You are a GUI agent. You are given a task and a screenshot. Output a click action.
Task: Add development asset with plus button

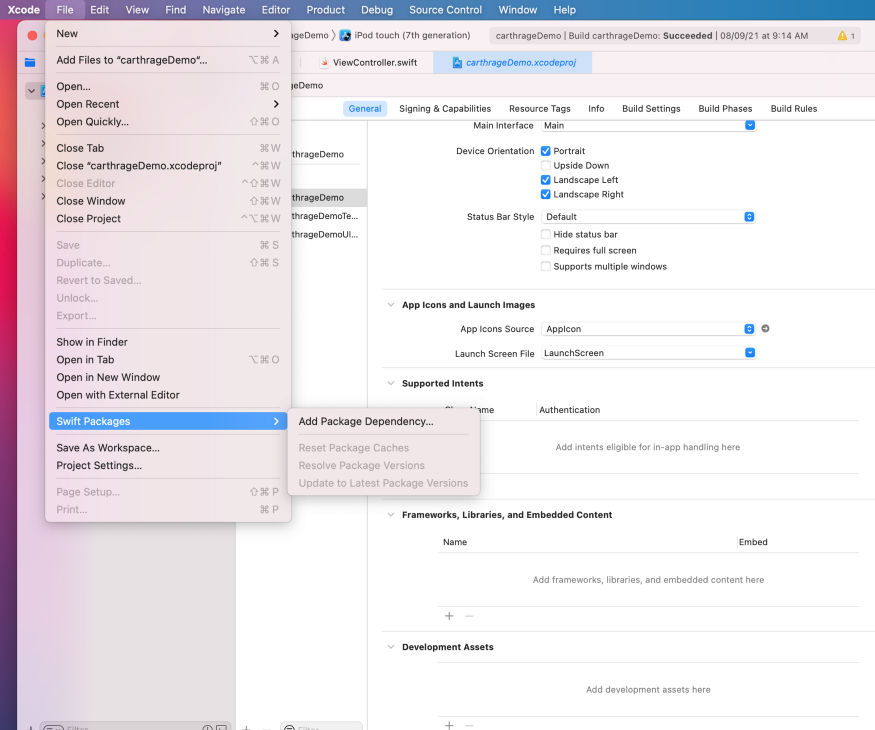coord(449,725)
